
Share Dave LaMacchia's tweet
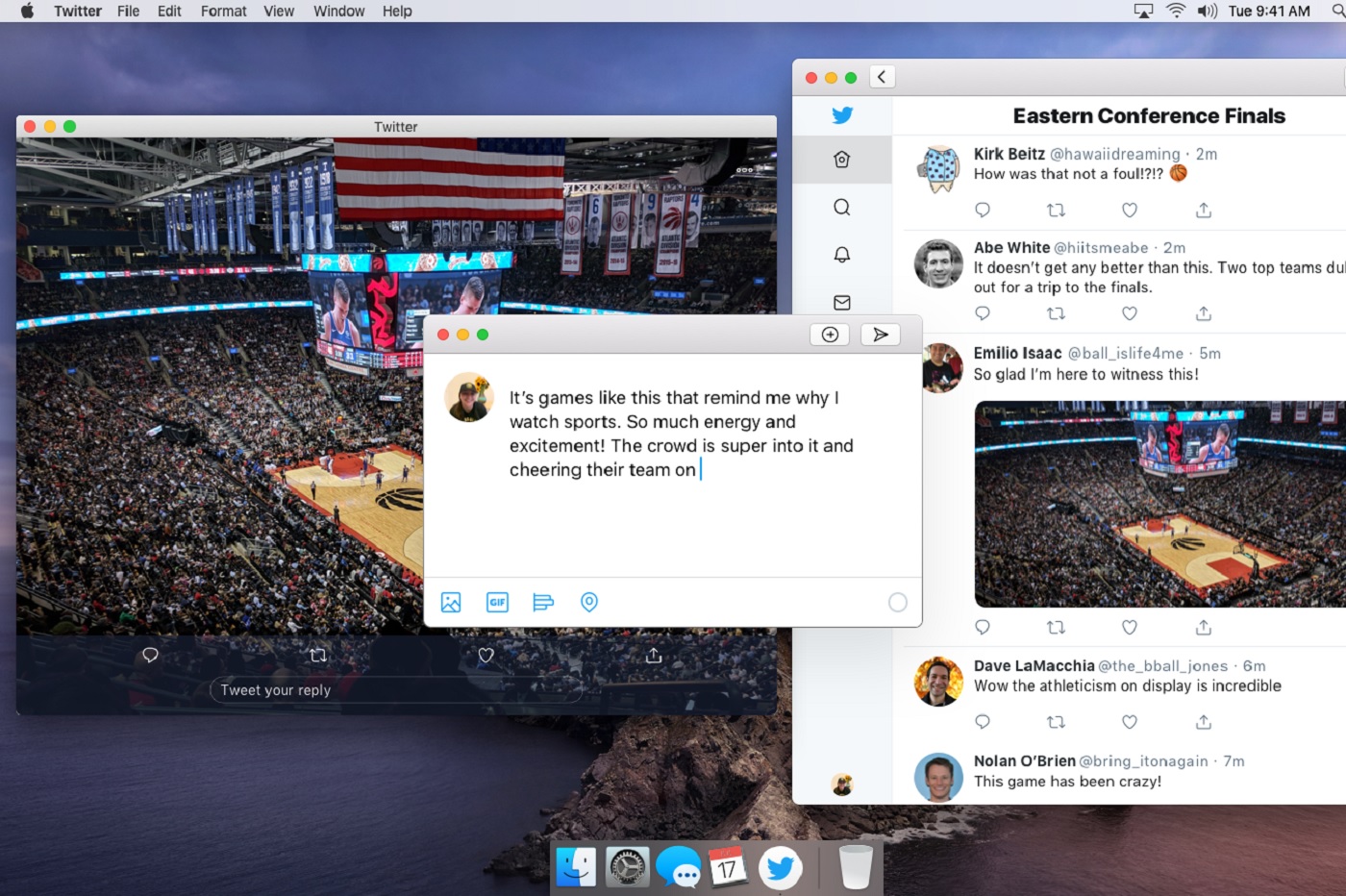click(1204, 722)
